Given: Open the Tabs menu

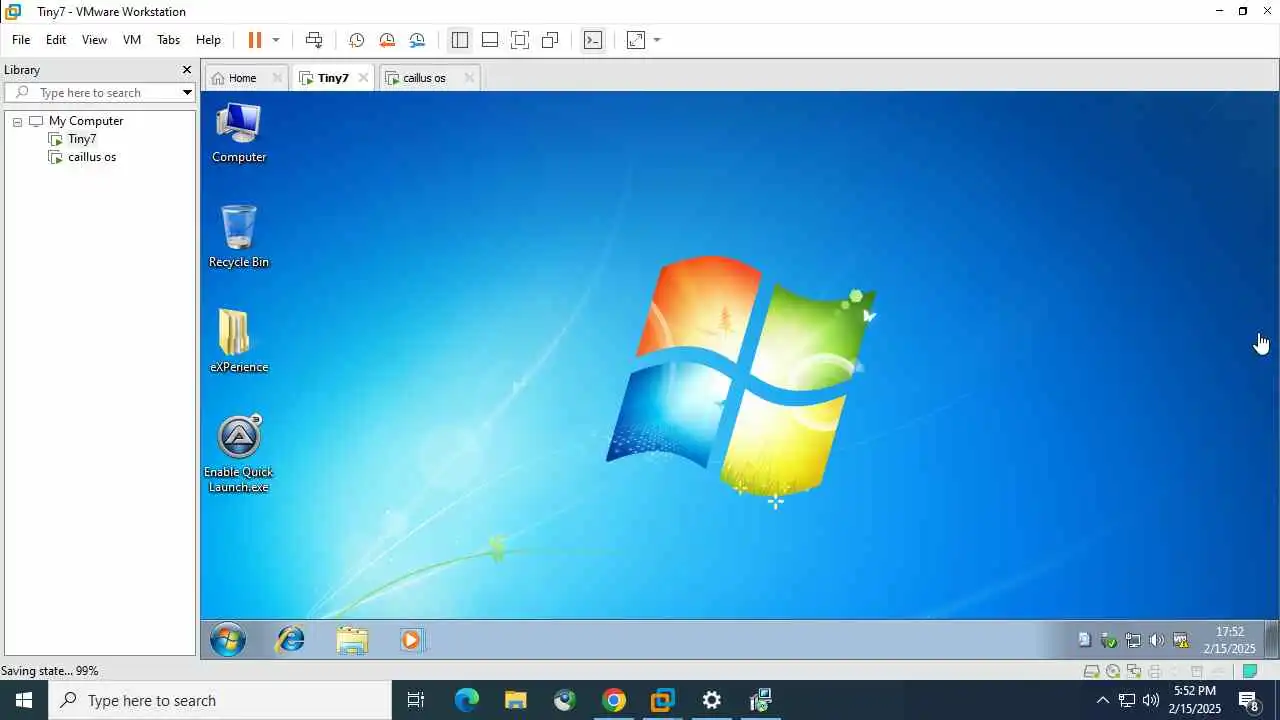Looking at the screenshot, I should pyautogui.click(x=168, y=40).
